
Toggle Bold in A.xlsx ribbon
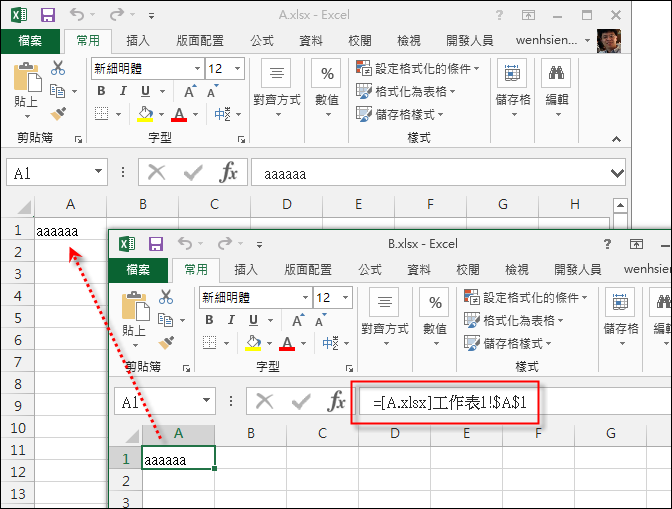pos(101,91)
